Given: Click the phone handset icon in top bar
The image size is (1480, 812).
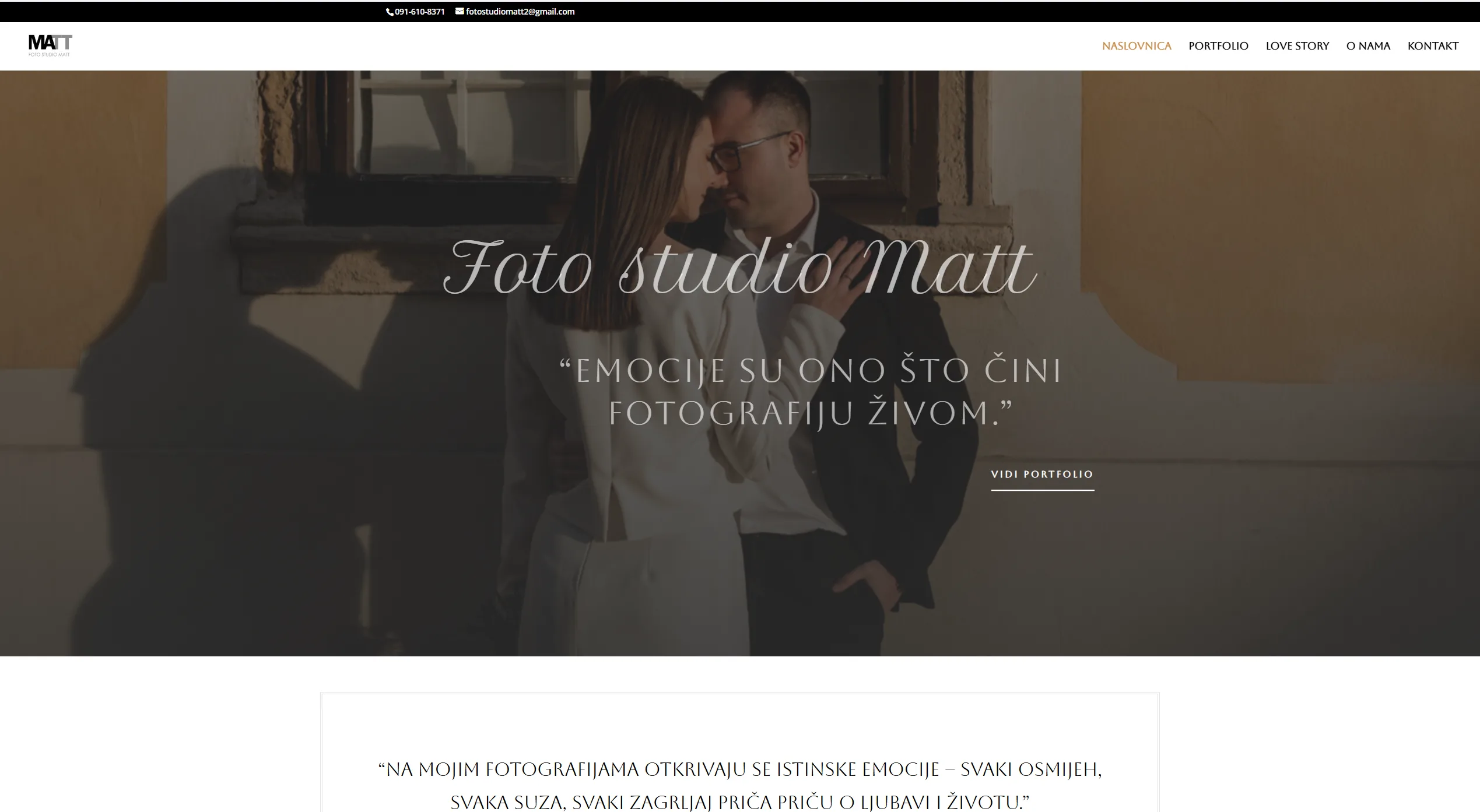Looking at the screenshot, I should 390,12.
